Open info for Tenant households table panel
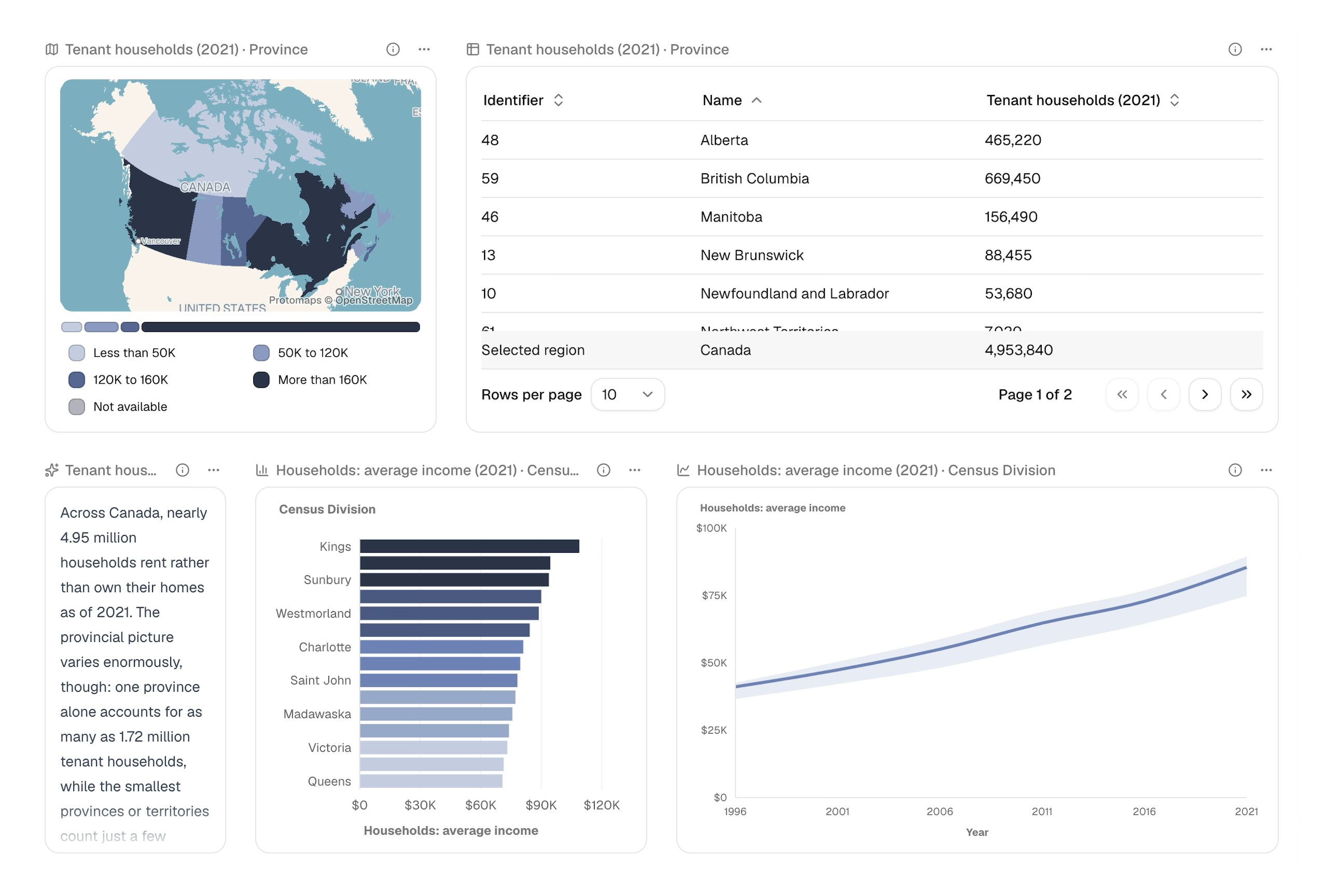Image resolution: width=1325 pixels, height=896 pixels. [x=1235, y=50]
